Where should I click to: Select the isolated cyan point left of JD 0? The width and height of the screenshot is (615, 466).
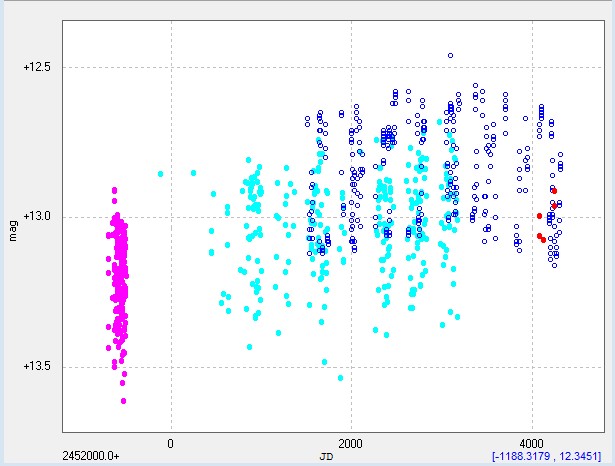(160, 174)
